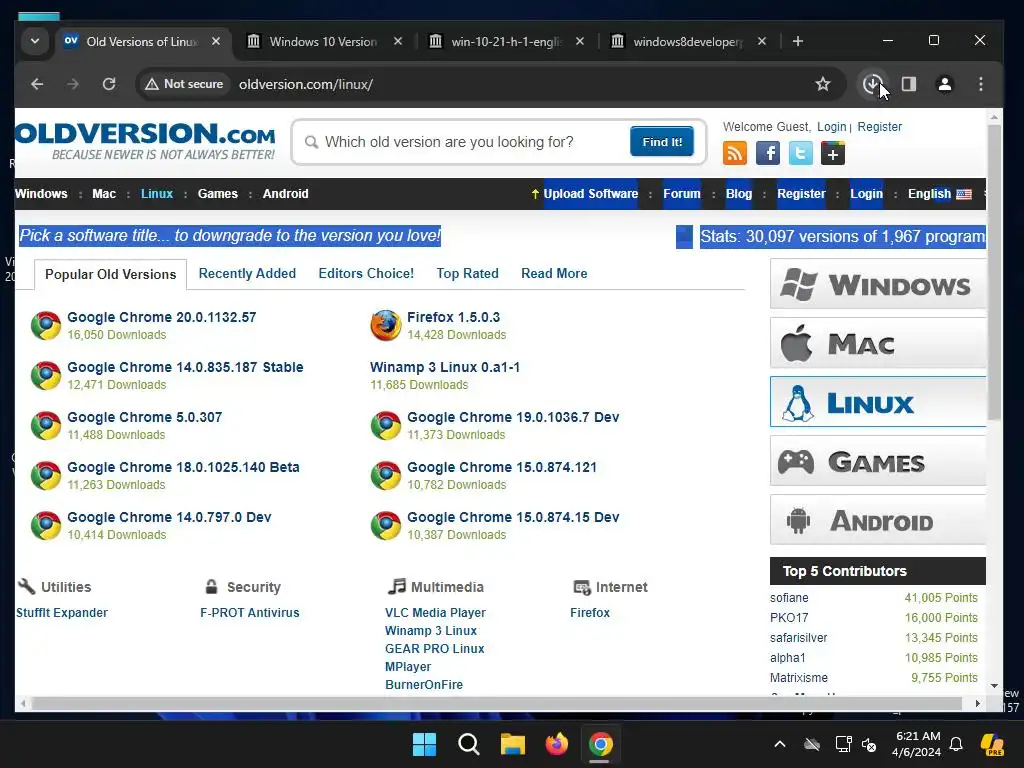The image size is (1024, 768).
Task: Click Upload Software link
Action: click(590, 194)
